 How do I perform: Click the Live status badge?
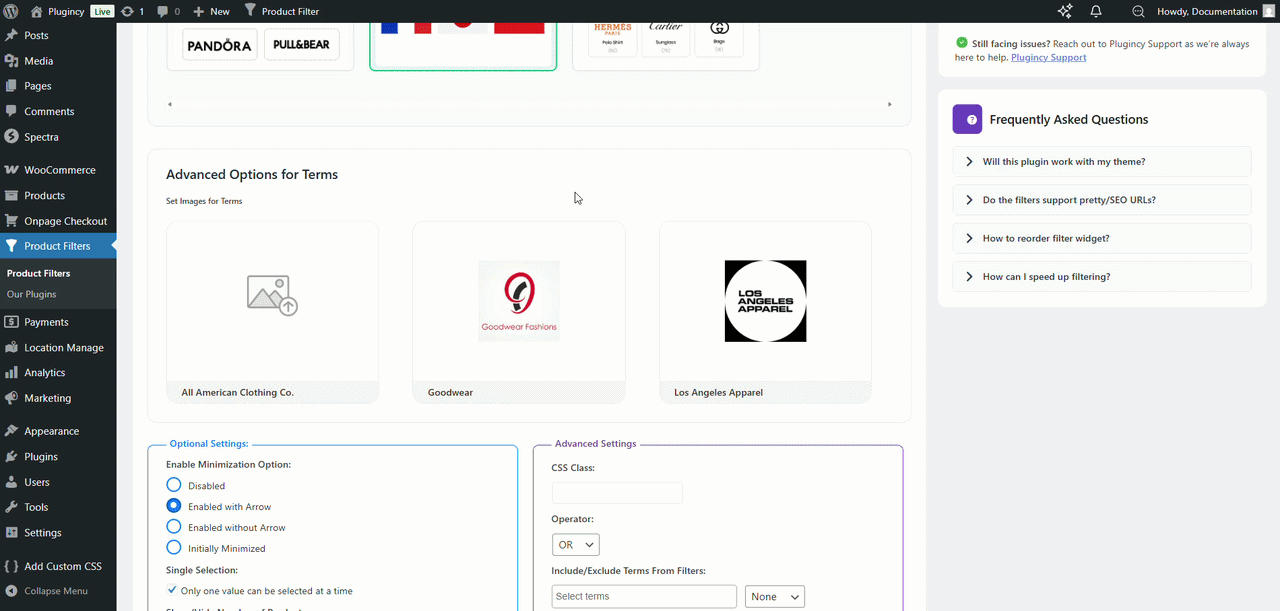tap(103, 11)
